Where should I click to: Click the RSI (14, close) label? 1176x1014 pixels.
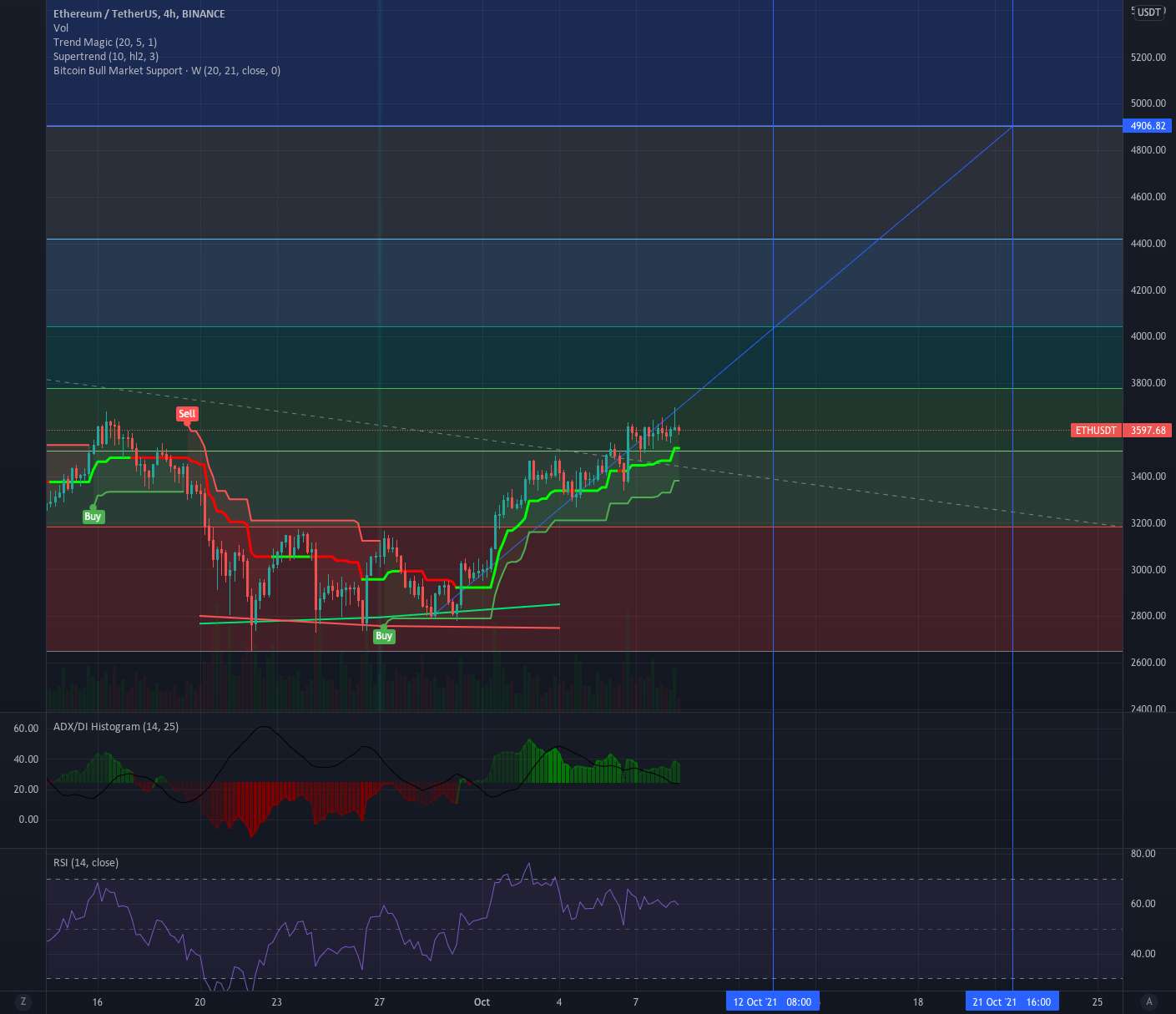(x=86, y=862)
